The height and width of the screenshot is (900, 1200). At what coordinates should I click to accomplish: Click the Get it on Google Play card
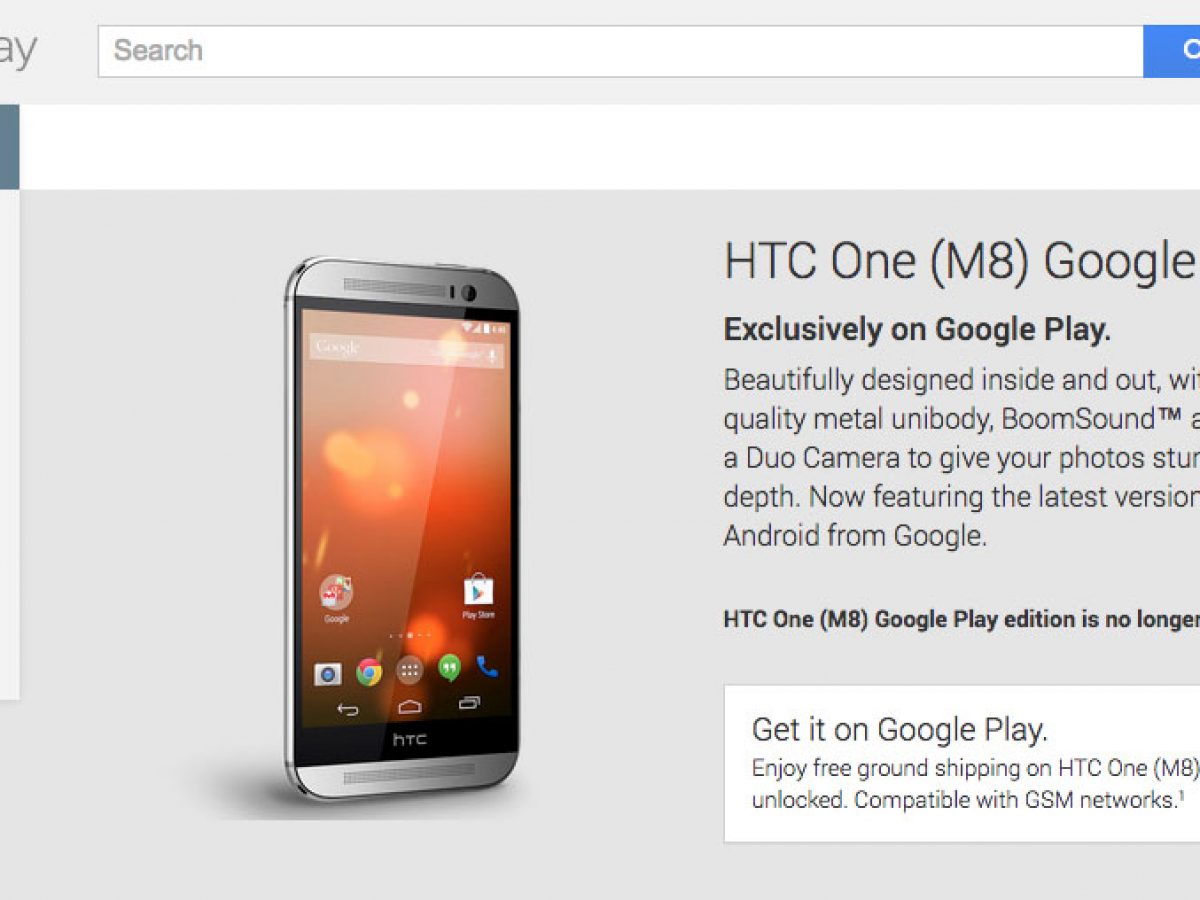962,764
